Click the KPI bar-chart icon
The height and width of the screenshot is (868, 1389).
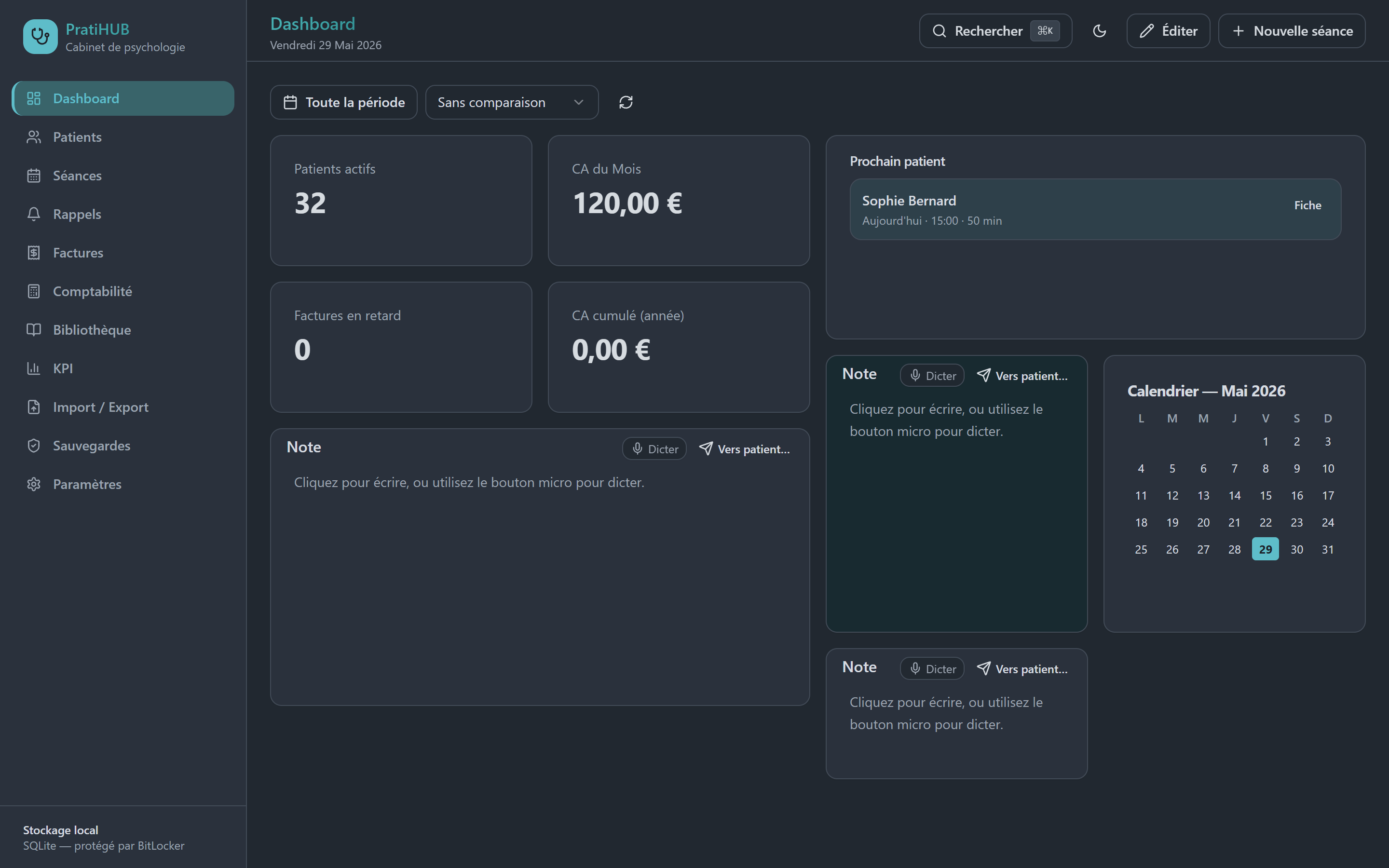[34, 368]
